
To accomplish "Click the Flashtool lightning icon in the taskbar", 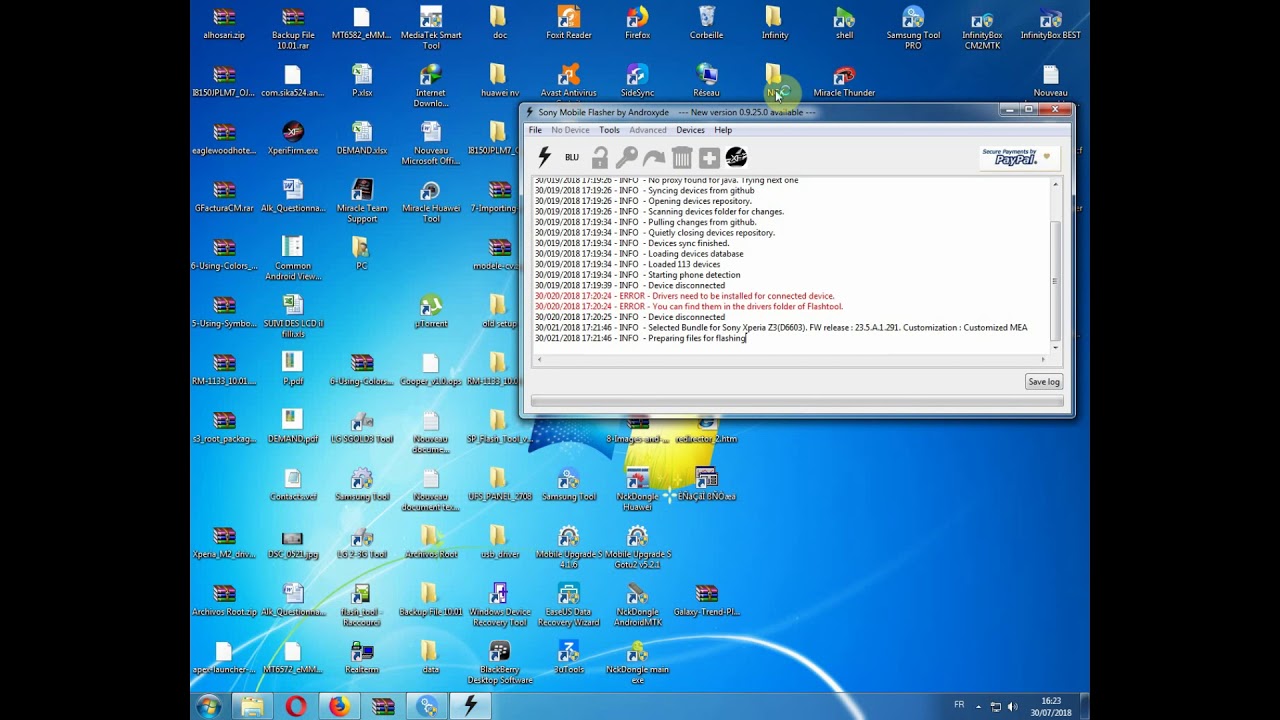I will pyautogui.click(x=470, y=707).
